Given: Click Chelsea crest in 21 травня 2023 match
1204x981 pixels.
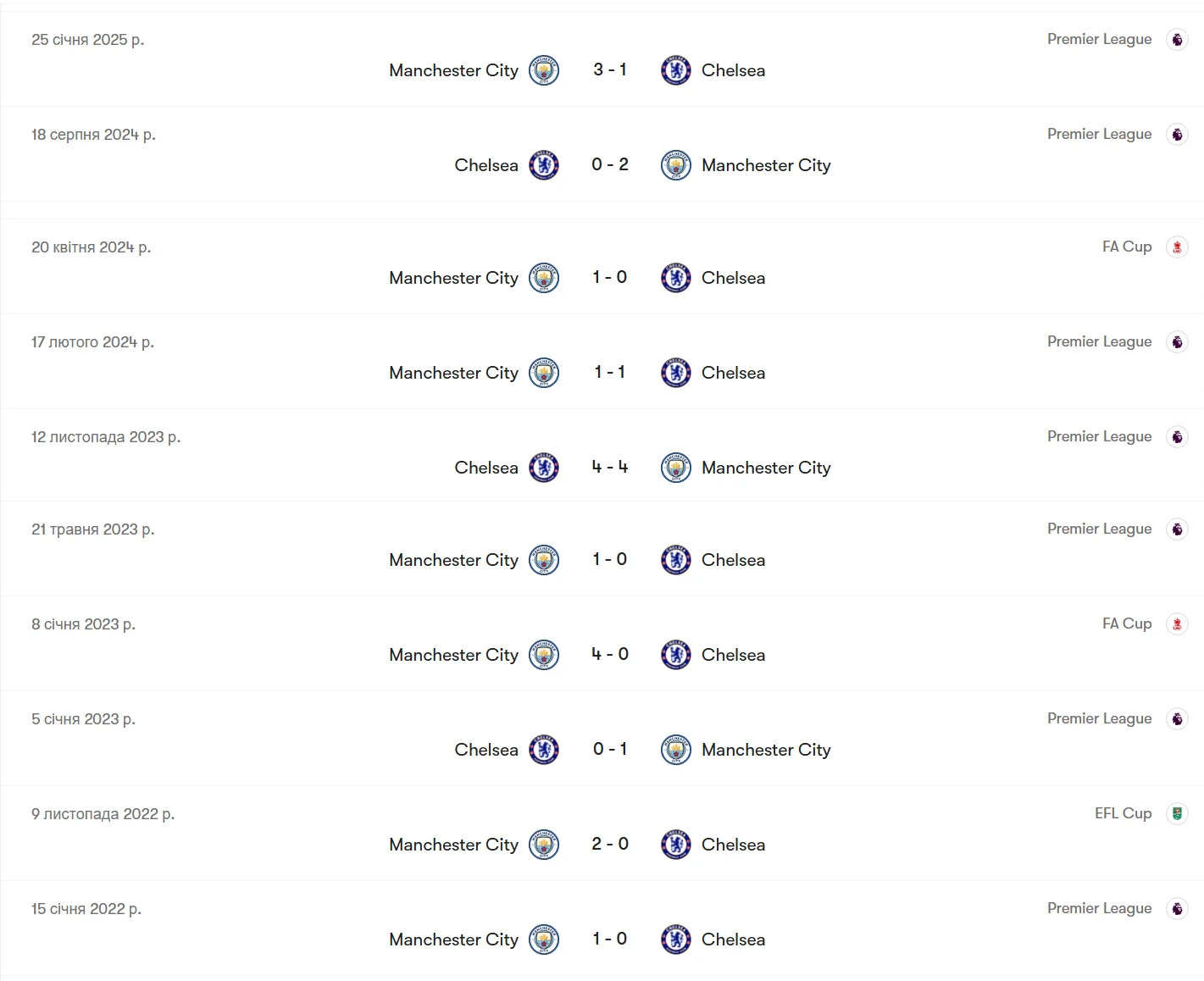Looking at the screenshot, I should 676,560.
